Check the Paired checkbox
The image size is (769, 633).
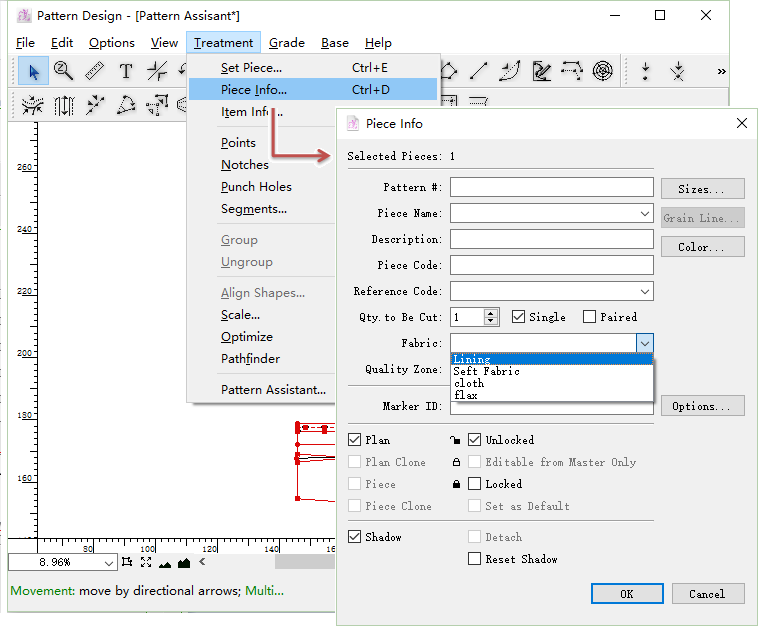(x=589, y=317)
